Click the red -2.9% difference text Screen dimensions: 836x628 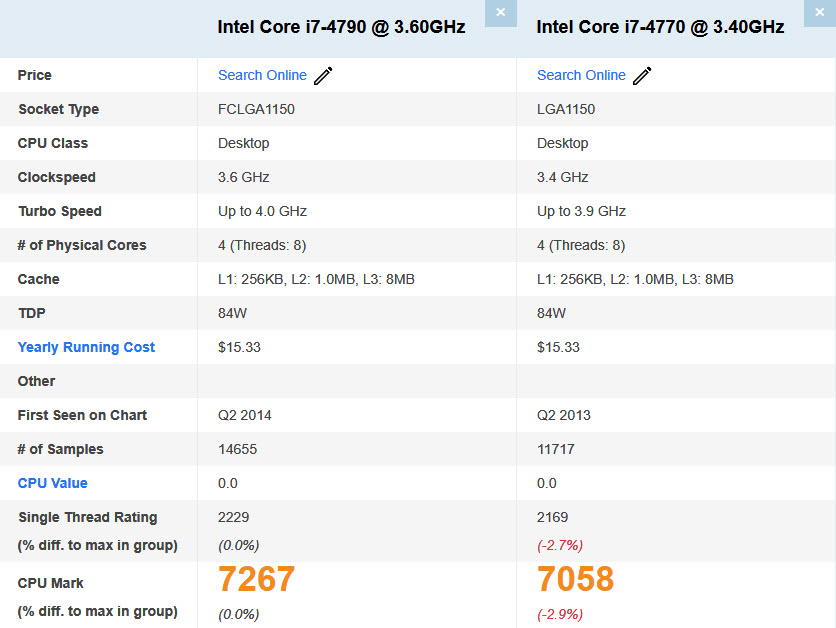point(560,613)
